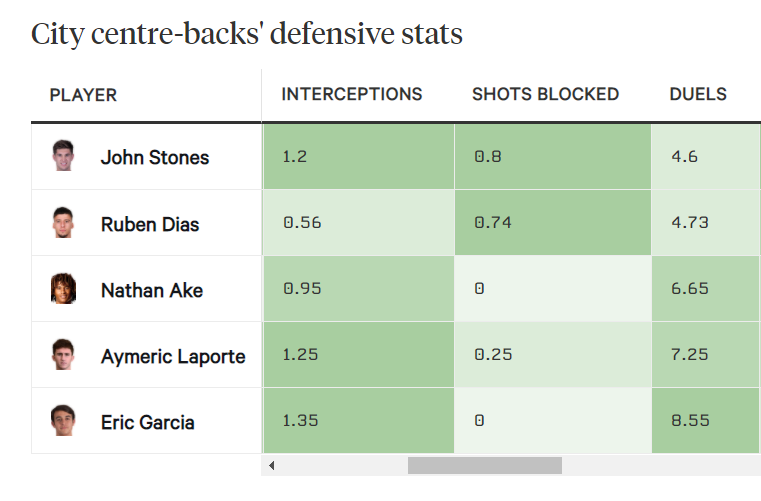The image size is (761, 501).
Task: Select the Nathan Ake name
Action: [x=152, y=290]
